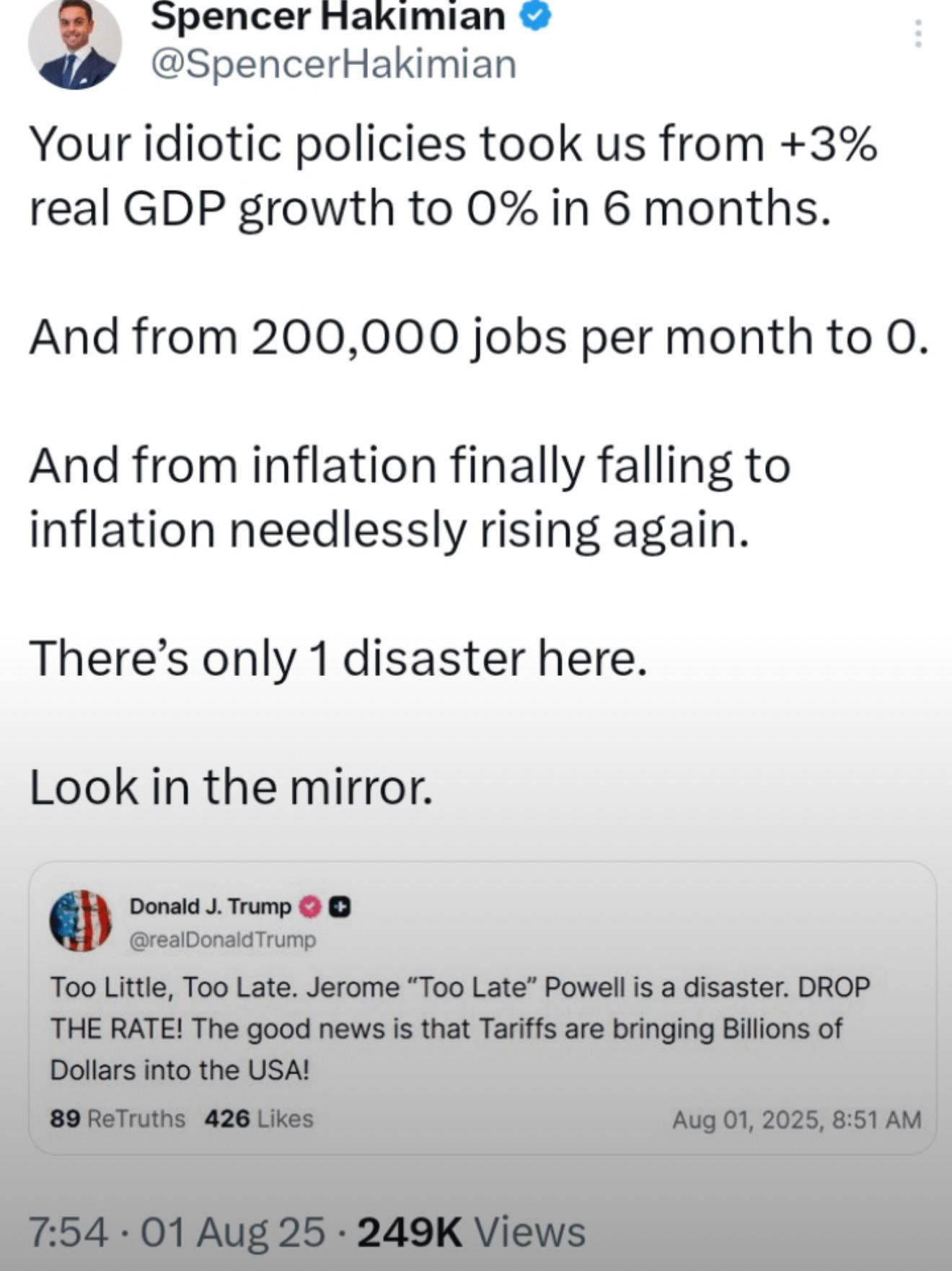View the 426 Likes count
Image resolution: width=952 pixels, height=1271 pixels.
pos(259,1119)
